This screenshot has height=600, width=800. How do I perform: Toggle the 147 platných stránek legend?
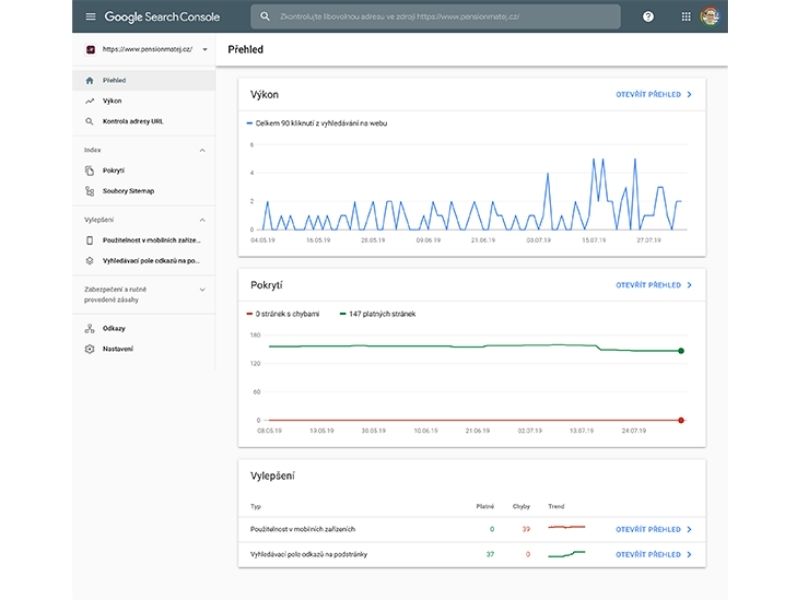point(378,314)
